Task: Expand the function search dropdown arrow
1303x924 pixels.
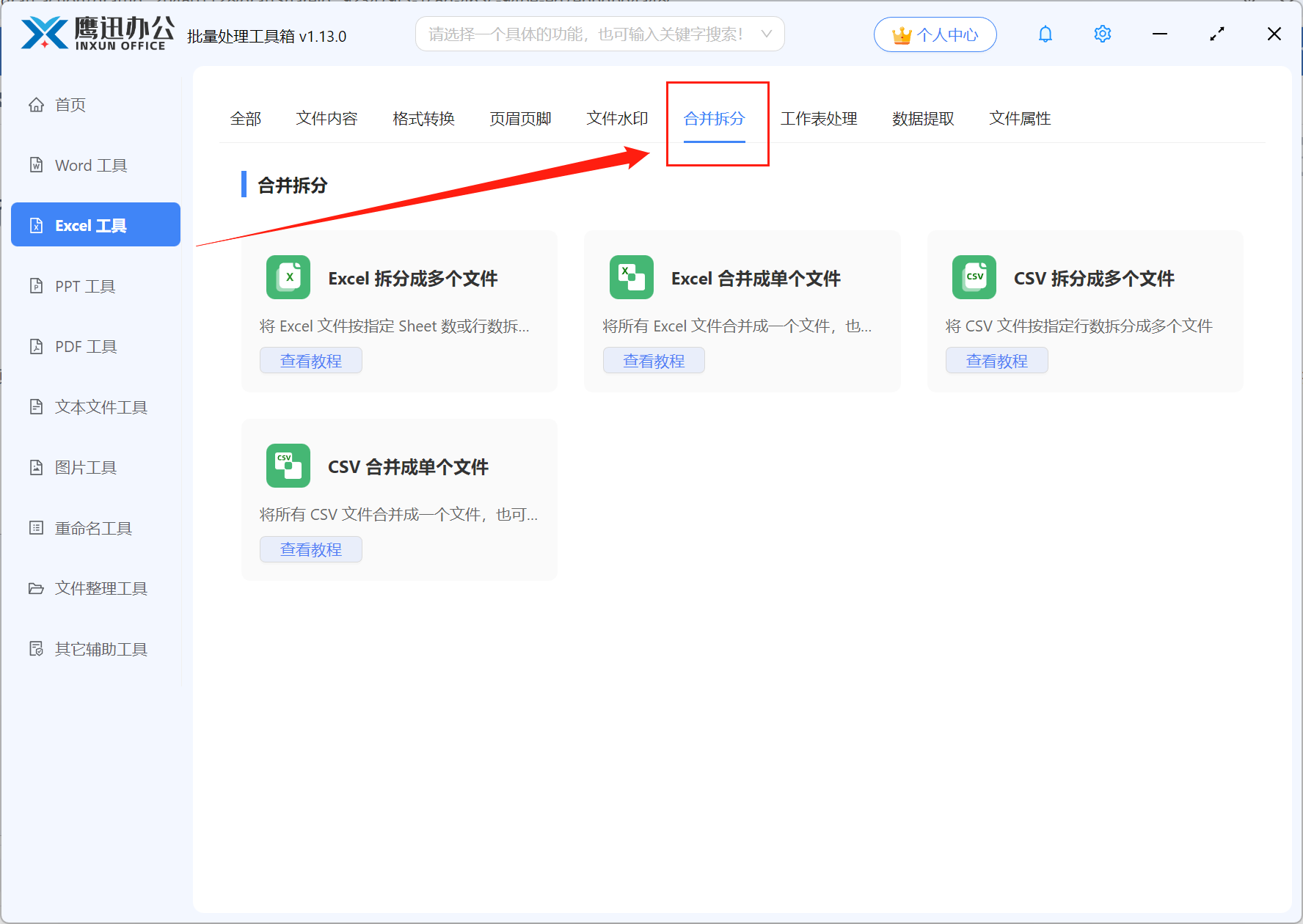Action: 766,34
